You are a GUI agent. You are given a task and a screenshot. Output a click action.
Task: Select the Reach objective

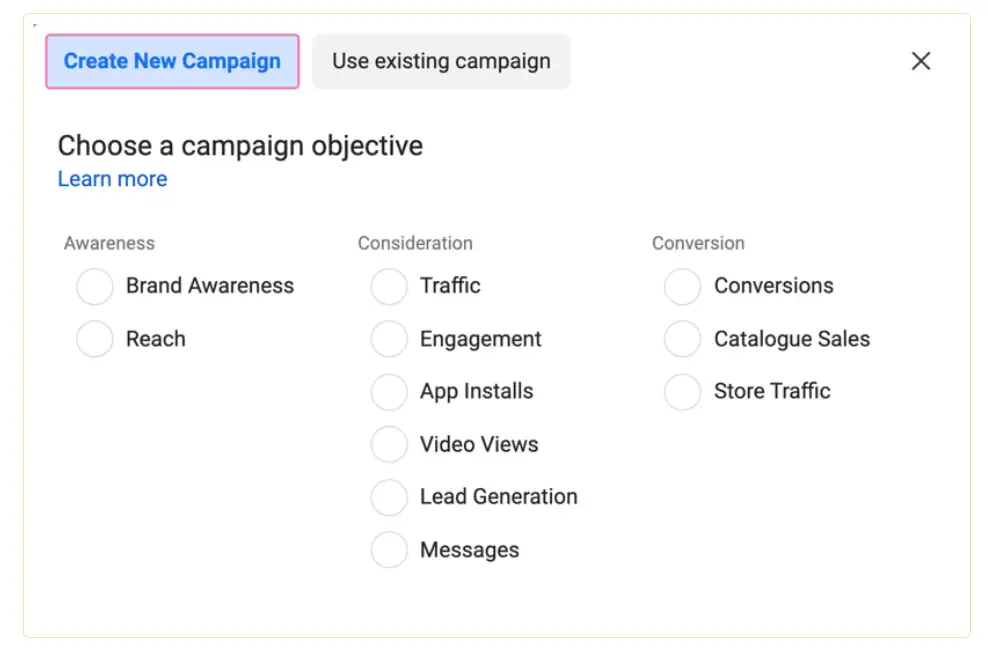pos(94,339)
